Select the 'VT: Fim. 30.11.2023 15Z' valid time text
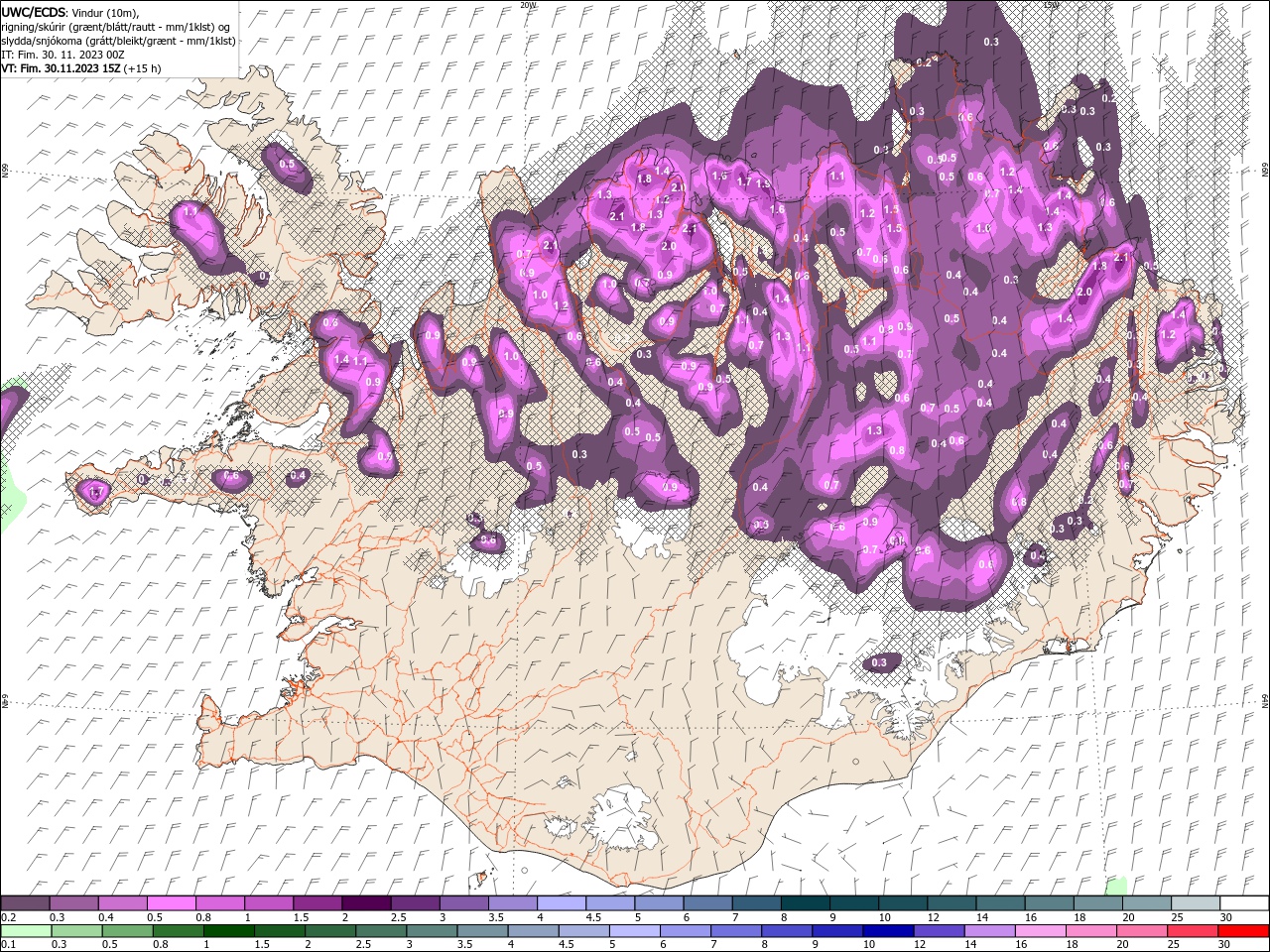 [61, 68]
